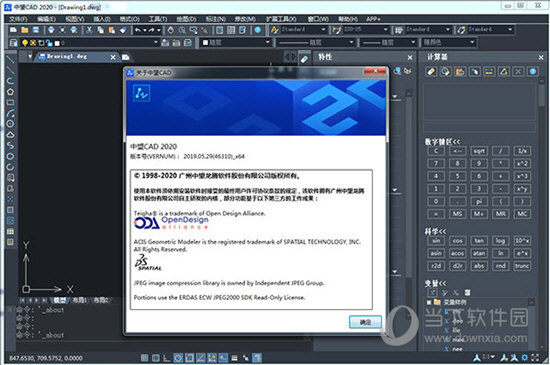Select the Spline tool in the draw toolbar
Image resolution: width=550 pixels, height=365 pixels.
(10, 145)
